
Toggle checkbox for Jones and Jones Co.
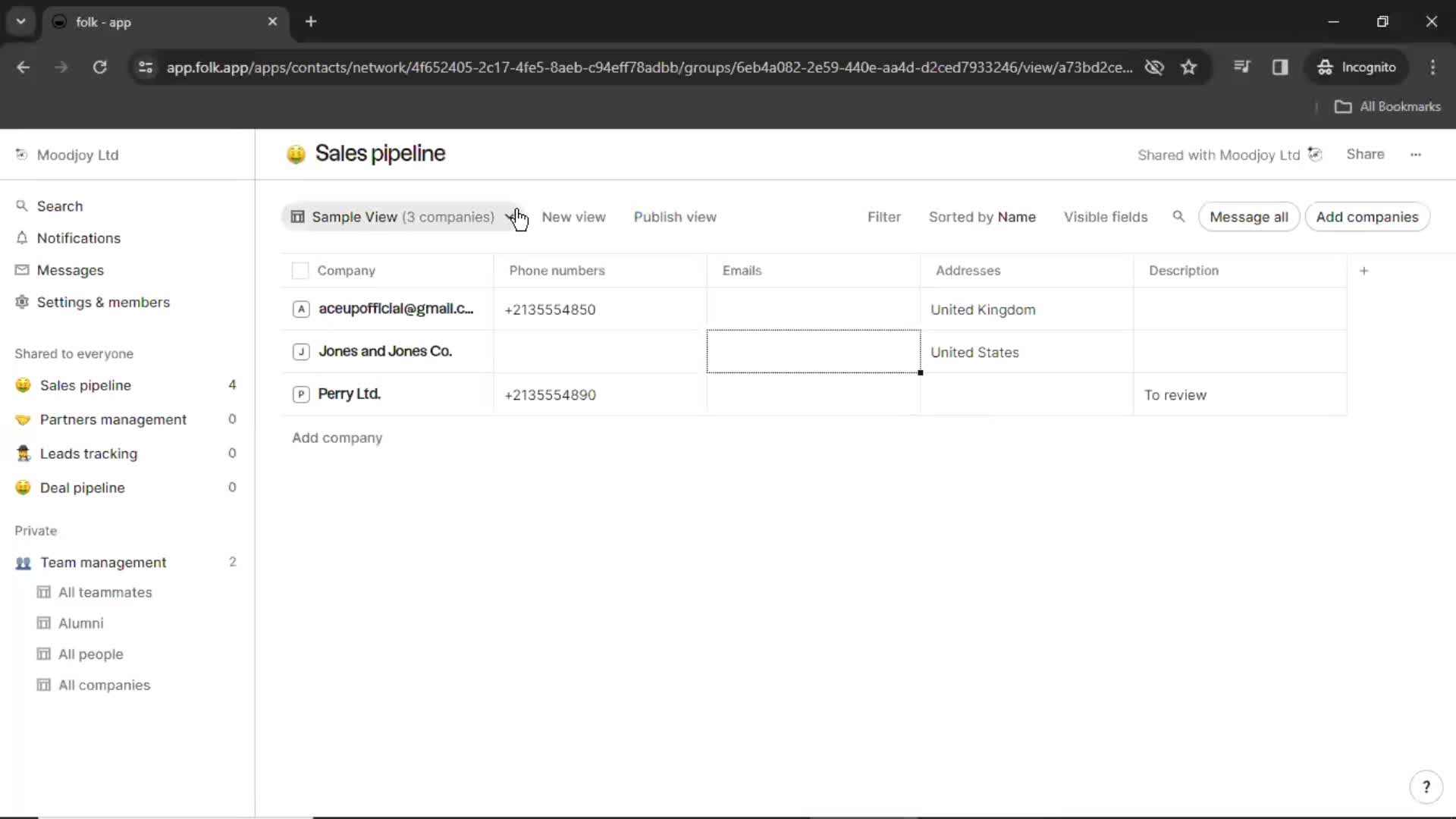(x=300, y=351)
